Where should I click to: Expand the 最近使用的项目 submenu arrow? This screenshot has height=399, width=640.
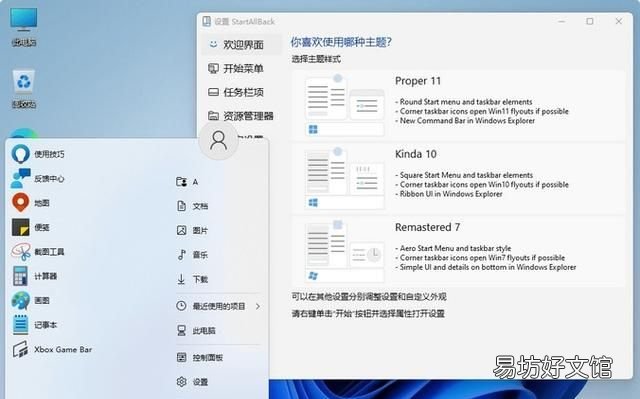tap(258, 306)
